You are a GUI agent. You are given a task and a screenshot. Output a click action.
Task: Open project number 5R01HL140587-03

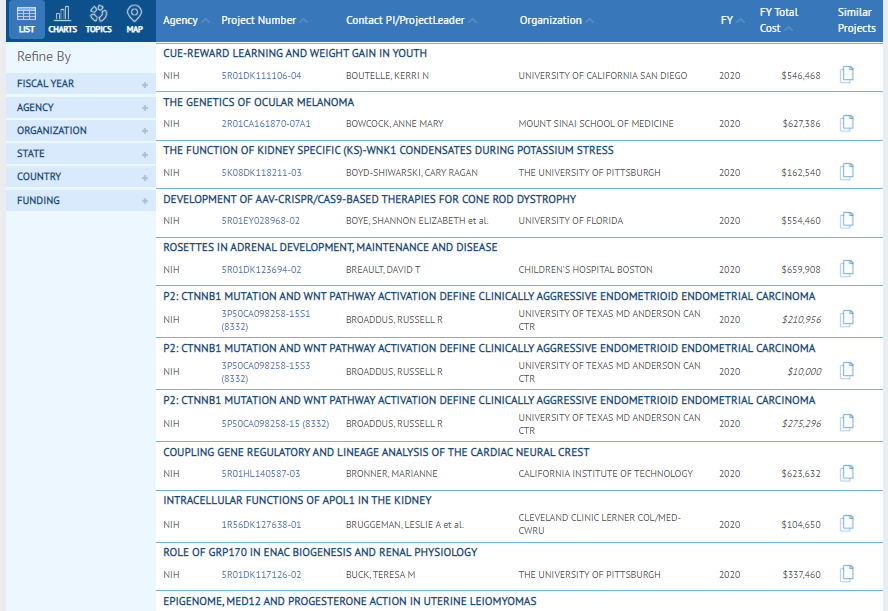click(x=261, y=473)
